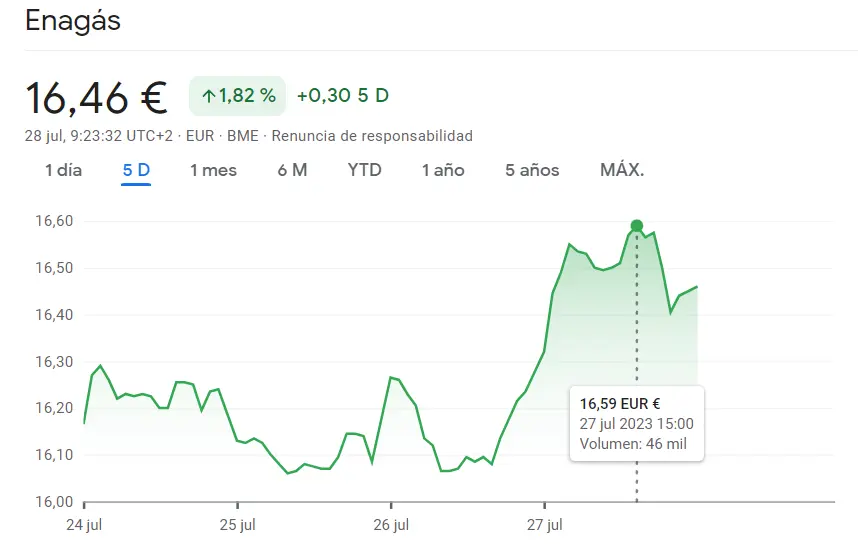The image size is (858, 549).
Task: Click the 16,60 y-axis label
Action: click(x=54, y=221)
